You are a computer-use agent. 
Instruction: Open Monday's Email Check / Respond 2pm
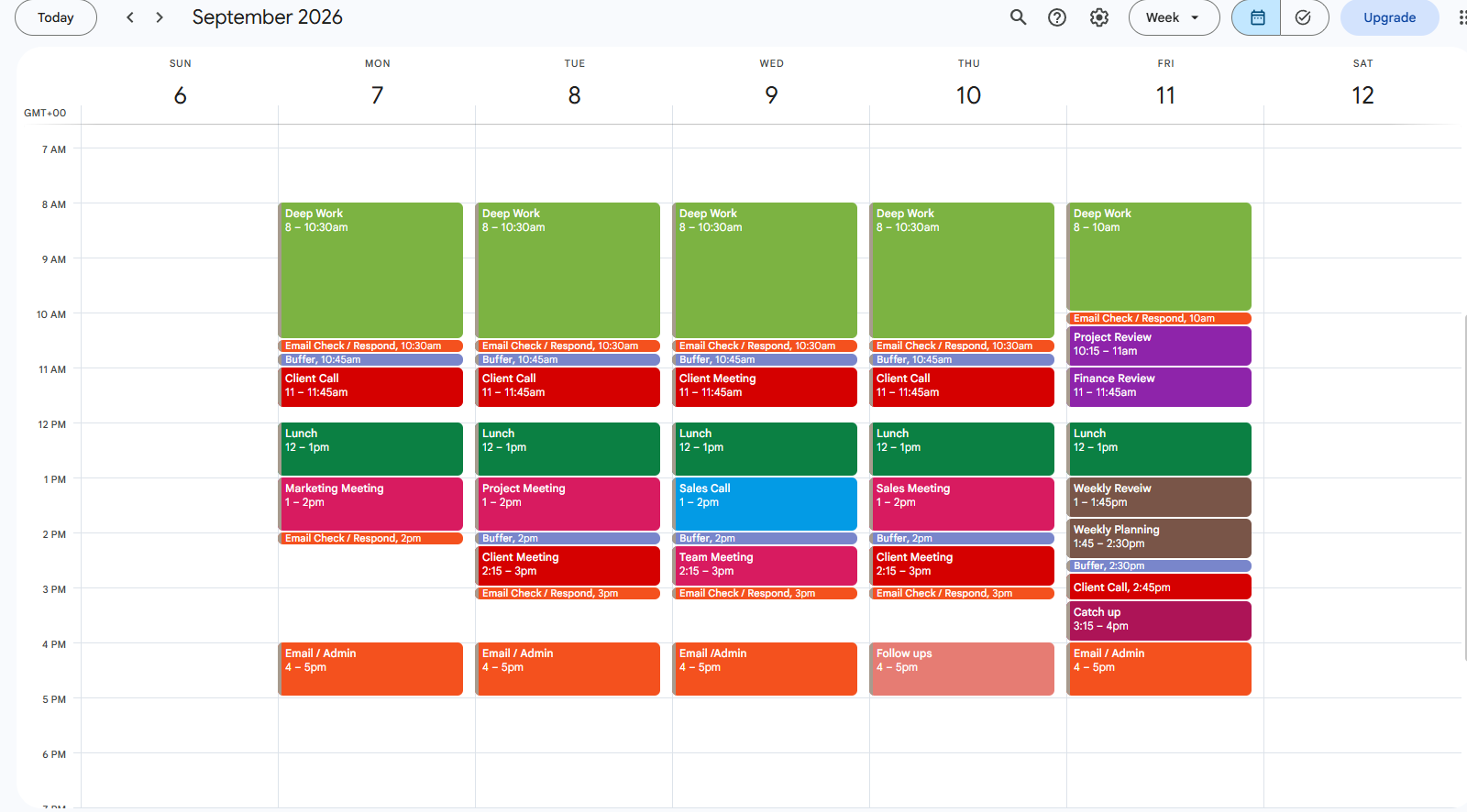coord(370,538)
